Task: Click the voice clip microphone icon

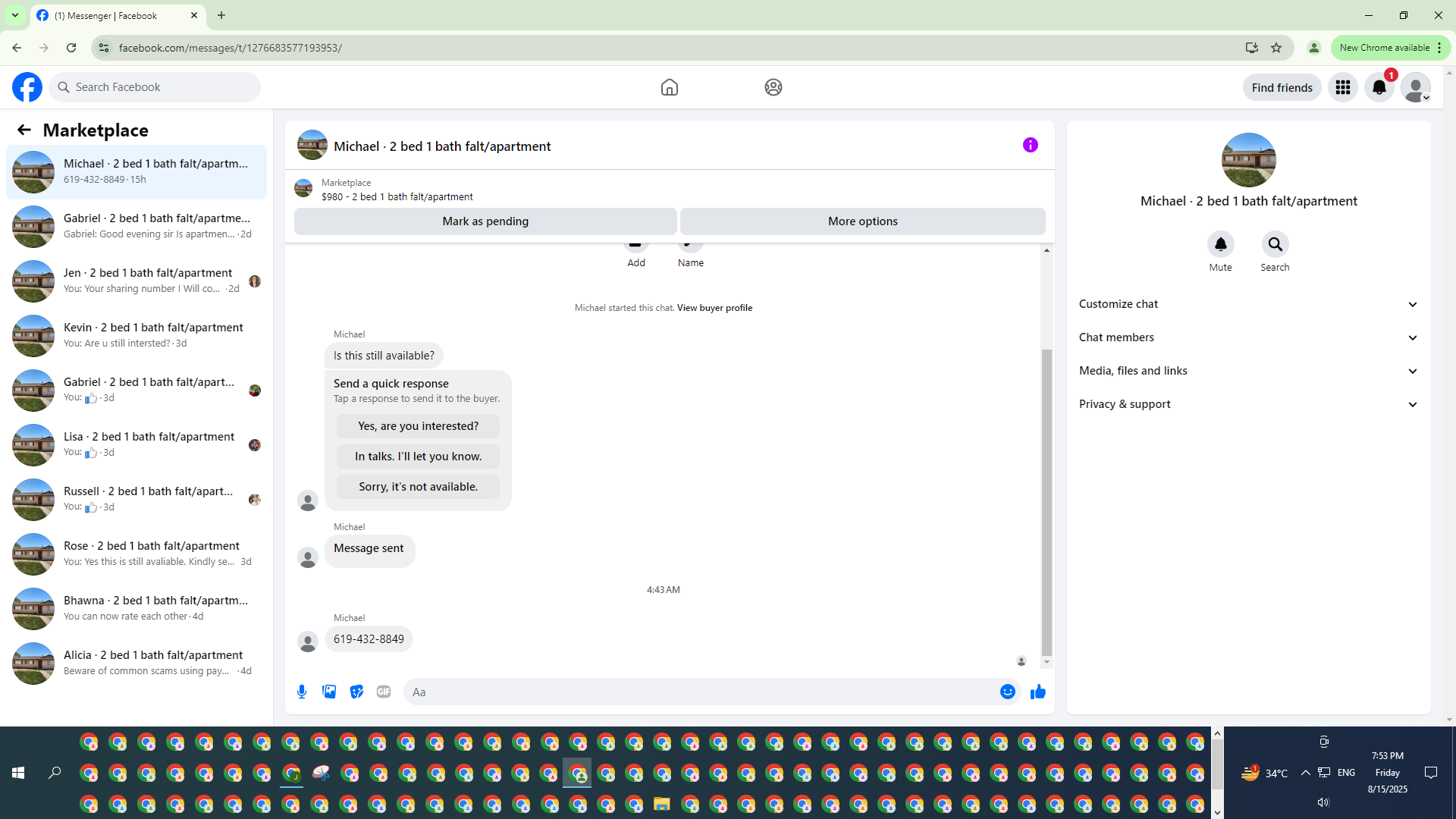Action: [302, 692]
